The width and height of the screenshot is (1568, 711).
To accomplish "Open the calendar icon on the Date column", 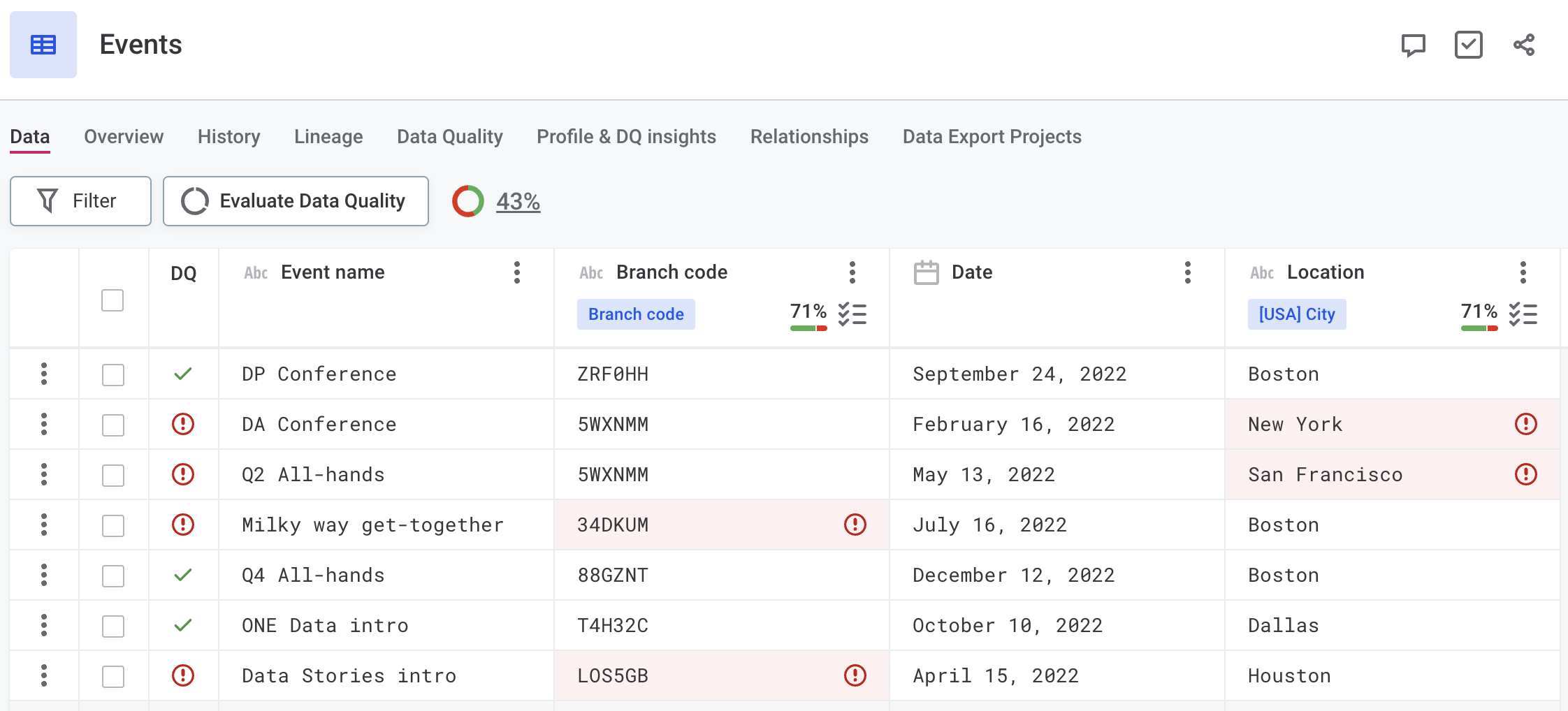I will click(928, 273).
